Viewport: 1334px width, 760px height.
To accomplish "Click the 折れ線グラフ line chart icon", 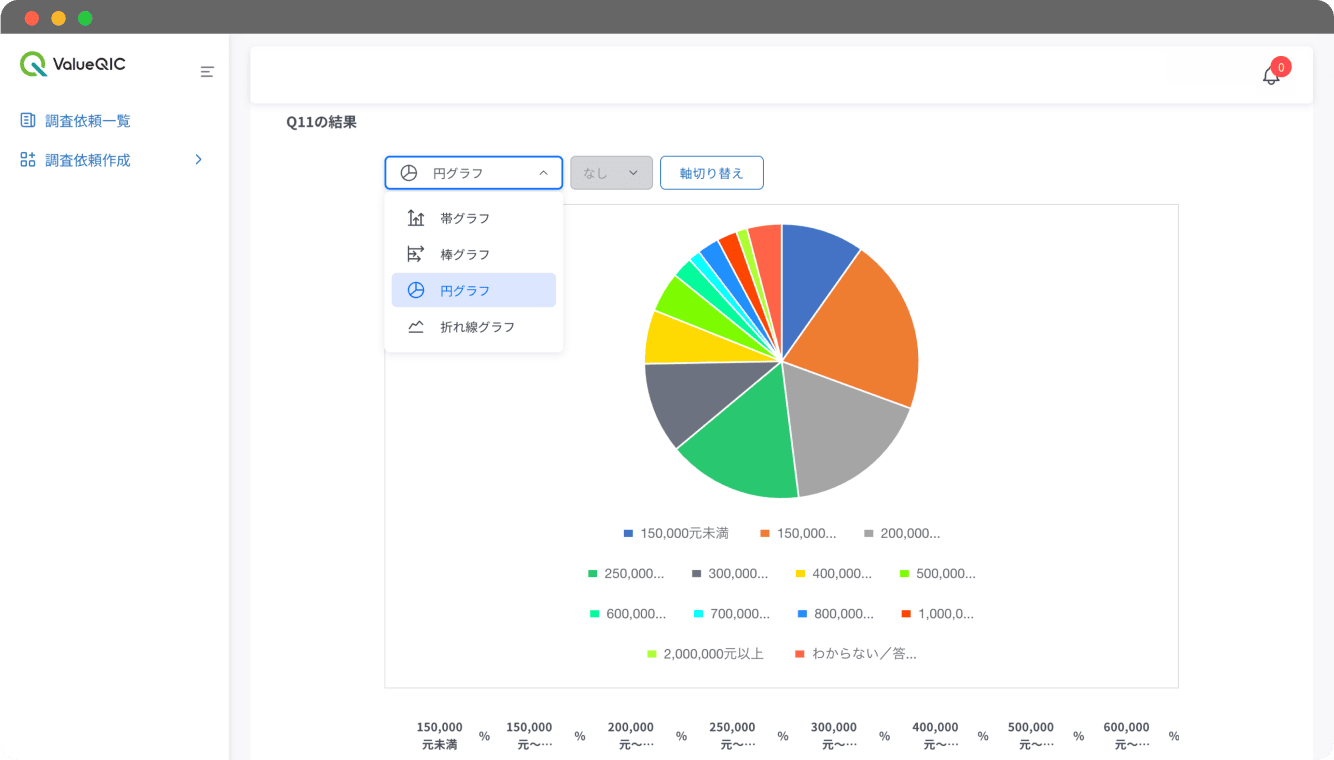I will click(416, 327).
